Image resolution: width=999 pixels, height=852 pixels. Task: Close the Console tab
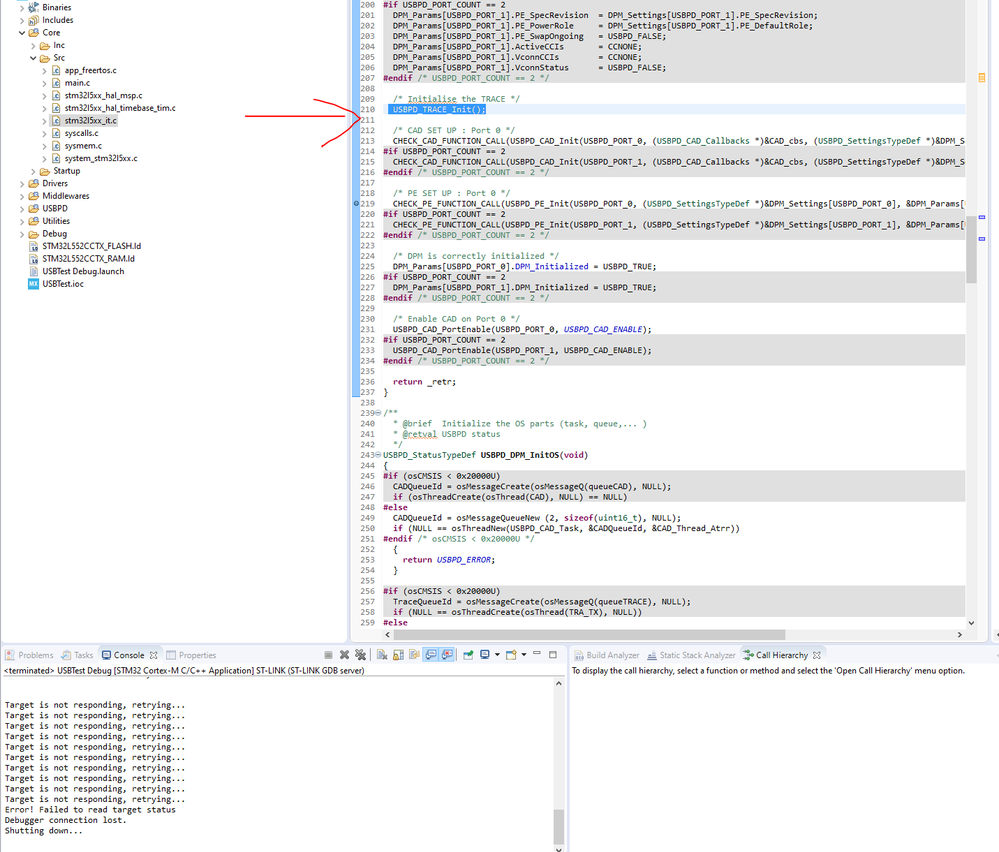(x=154, y=655)
